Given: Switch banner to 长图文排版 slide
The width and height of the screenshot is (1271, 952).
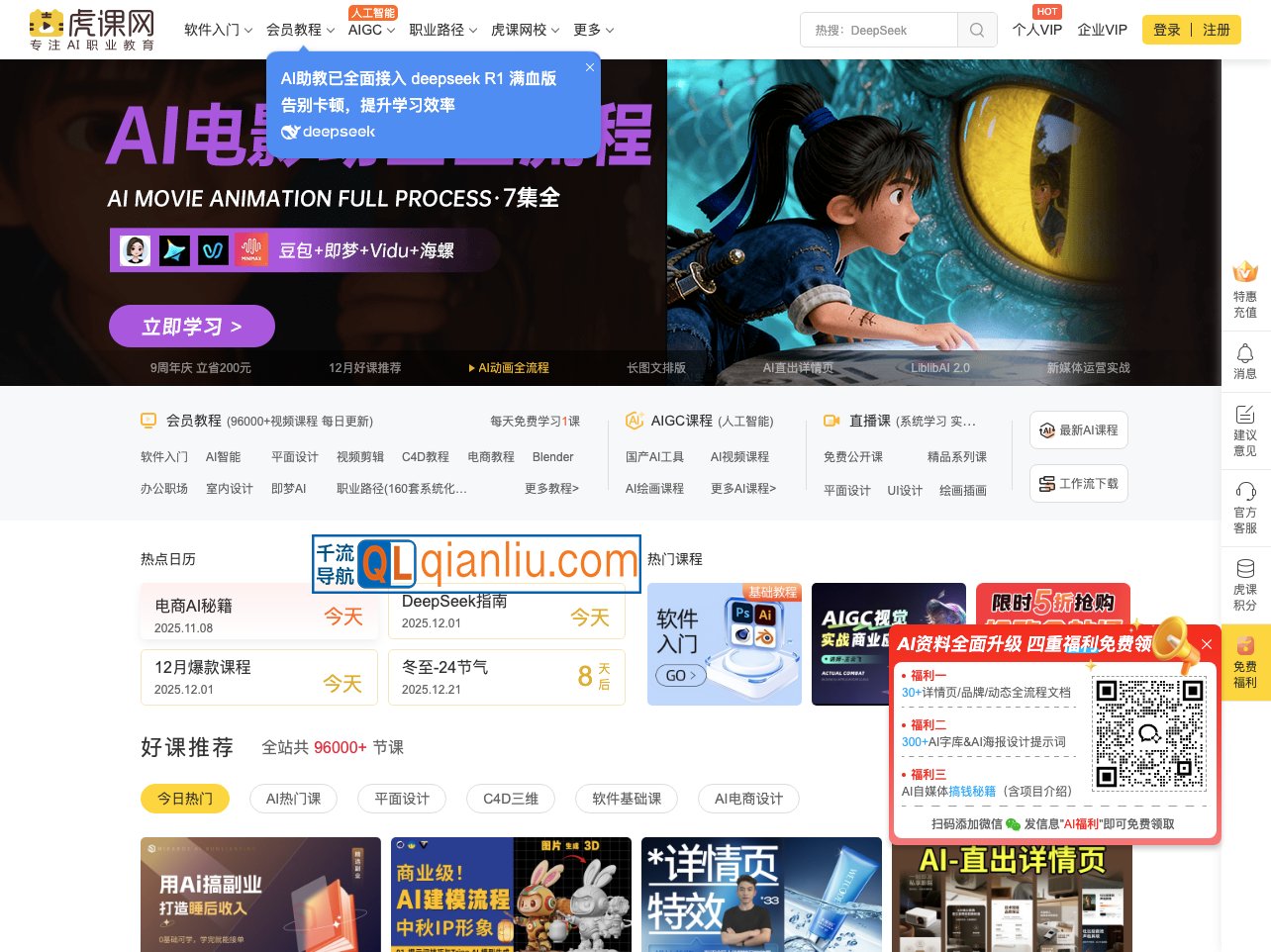Looking at the screenshot, I should point(655,368).
